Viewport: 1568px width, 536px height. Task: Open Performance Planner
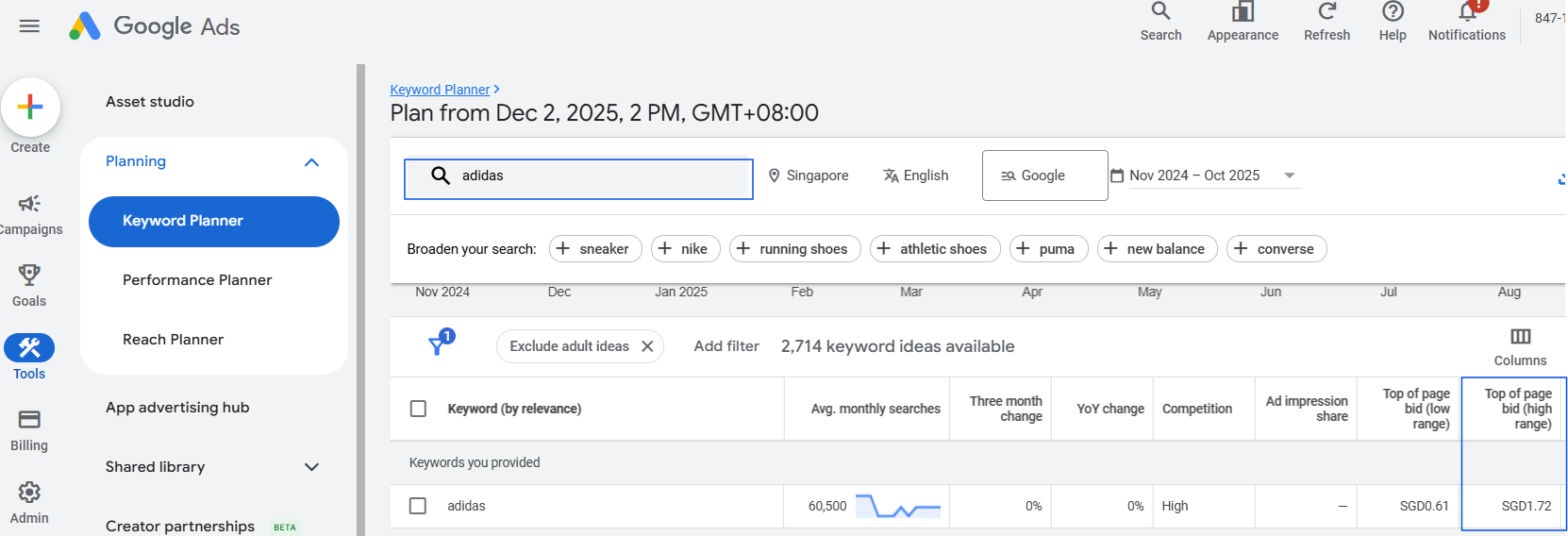pyautogui.click(x=197, y=280)
